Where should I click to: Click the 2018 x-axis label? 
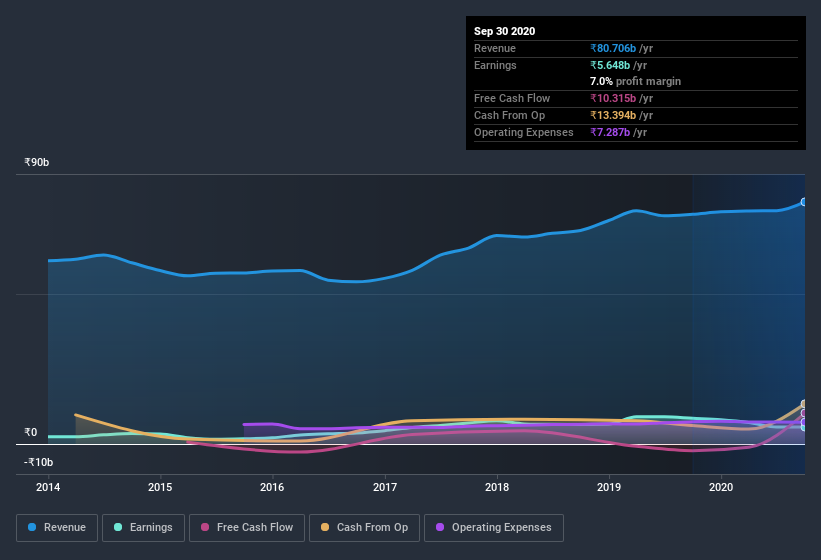click(497, 487)
